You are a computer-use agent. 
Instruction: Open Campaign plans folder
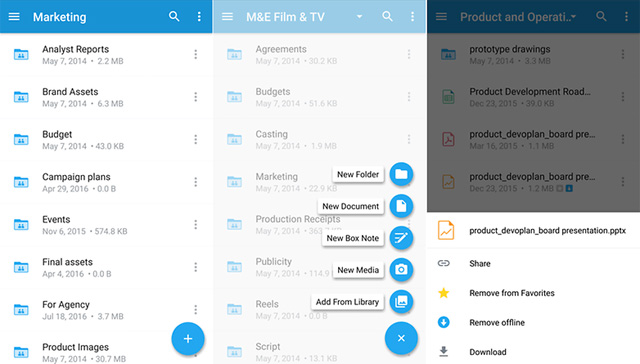coord(106,182)
